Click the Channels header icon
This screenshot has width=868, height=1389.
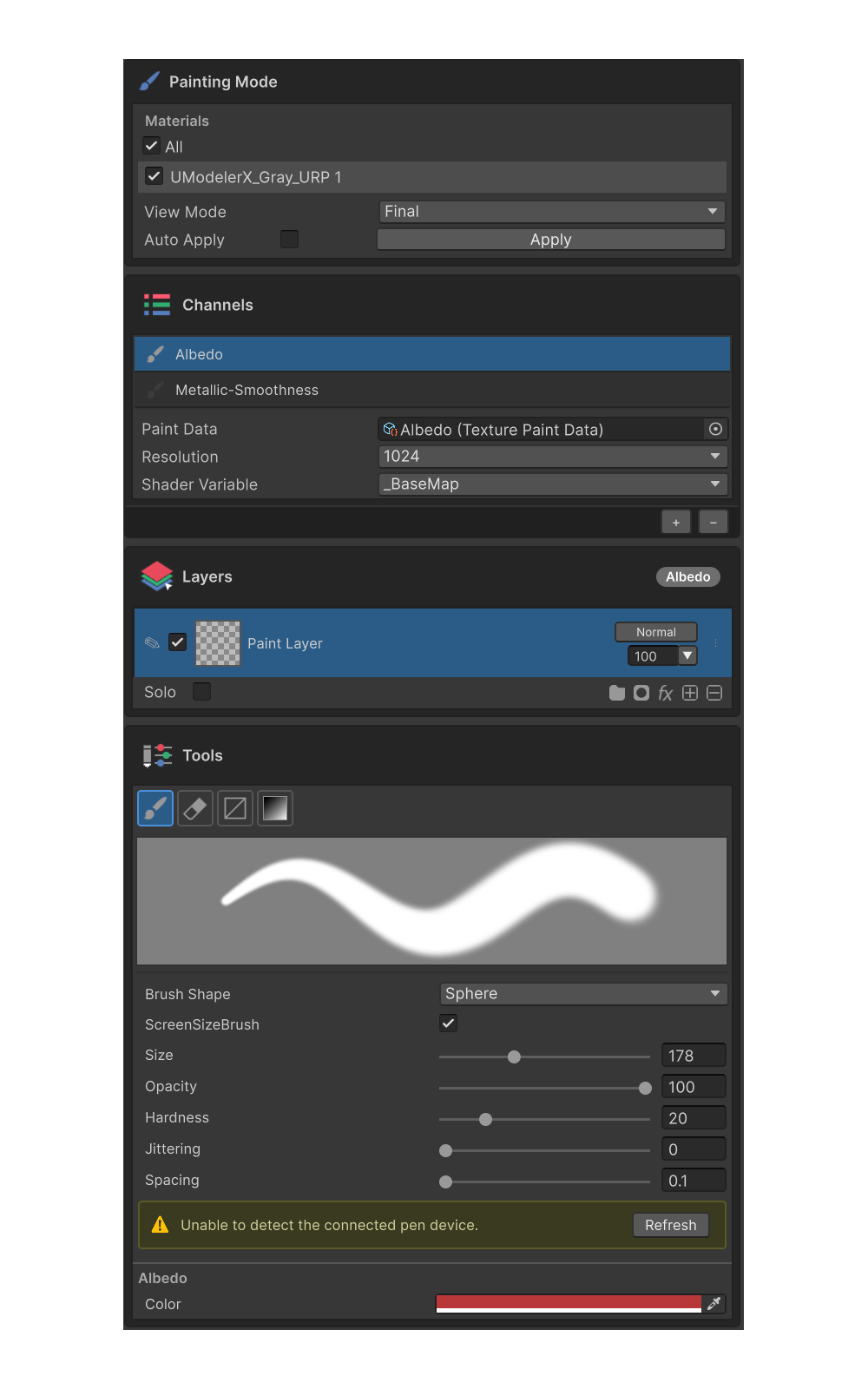(x=157, y=305)
